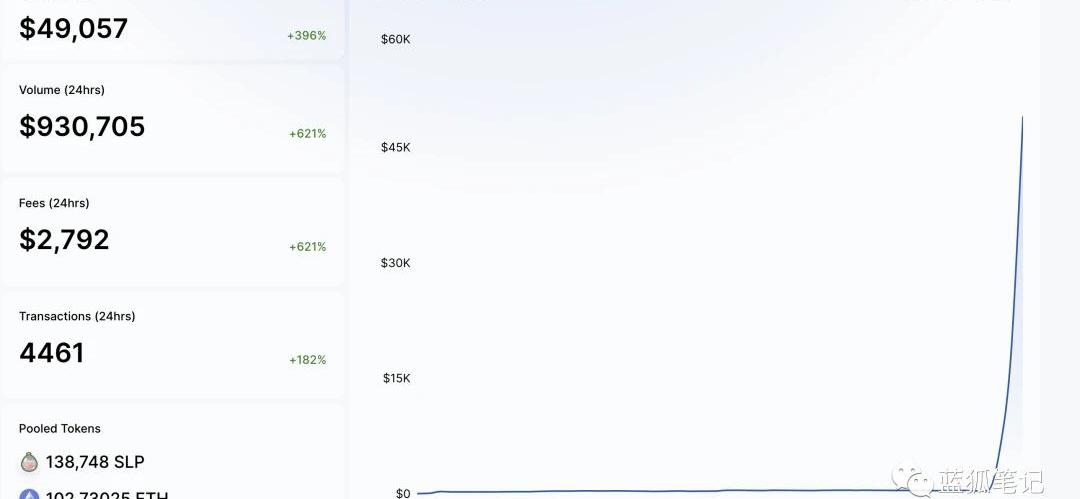Viewport: 1080px width, 499px height.
Task: Click the $49,057 value
Action: click(74, 28)
